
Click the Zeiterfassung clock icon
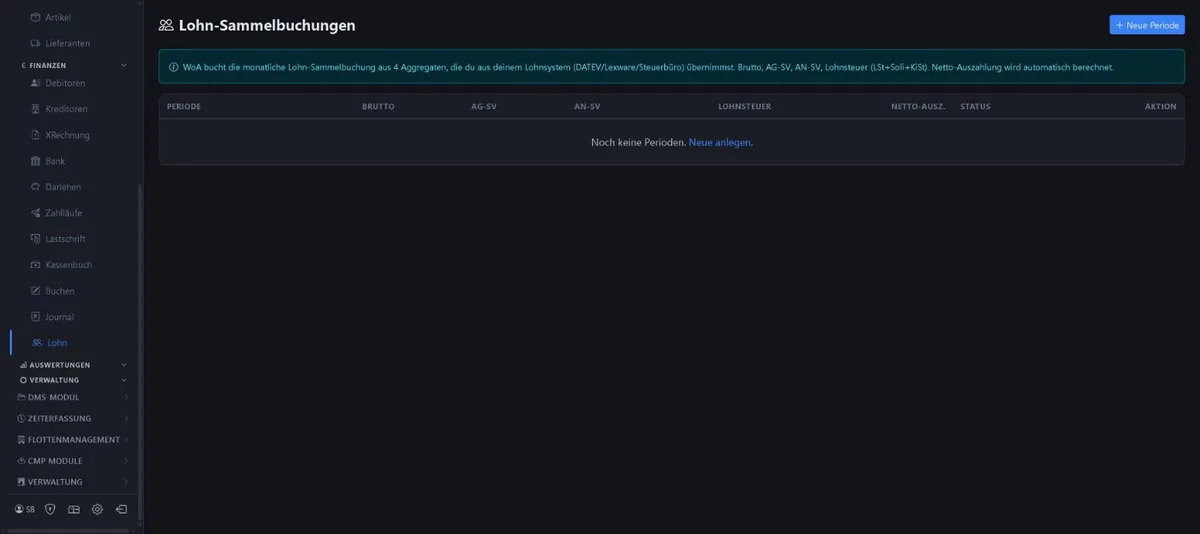coord(21,418)
